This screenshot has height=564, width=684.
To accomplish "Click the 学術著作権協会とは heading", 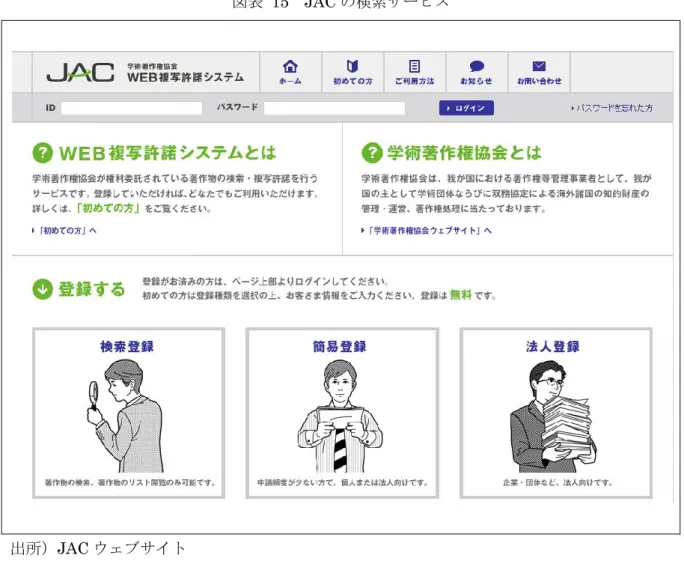I will 465,153.
